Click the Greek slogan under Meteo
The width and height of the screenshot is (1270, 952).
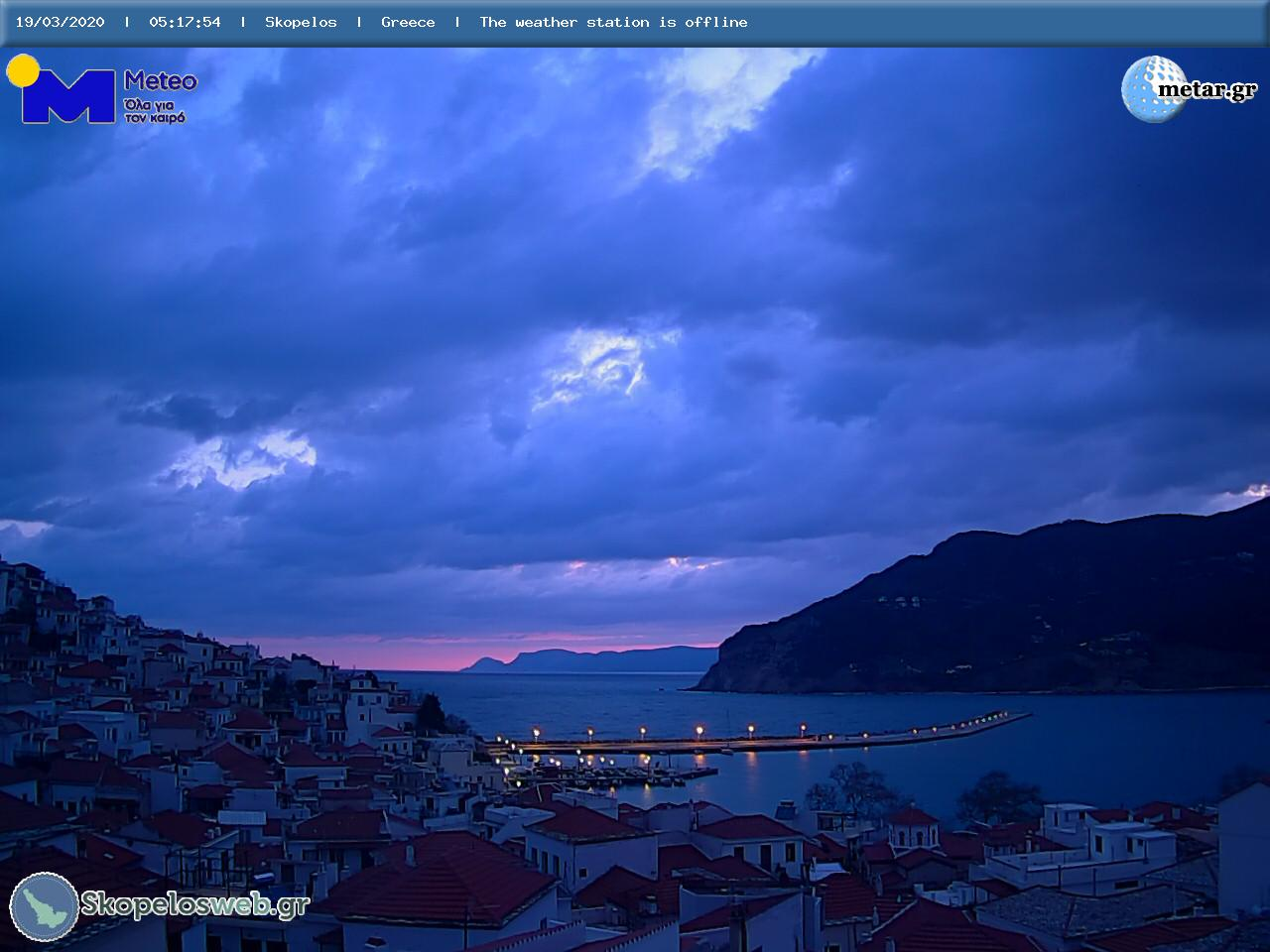coord(155,111)
